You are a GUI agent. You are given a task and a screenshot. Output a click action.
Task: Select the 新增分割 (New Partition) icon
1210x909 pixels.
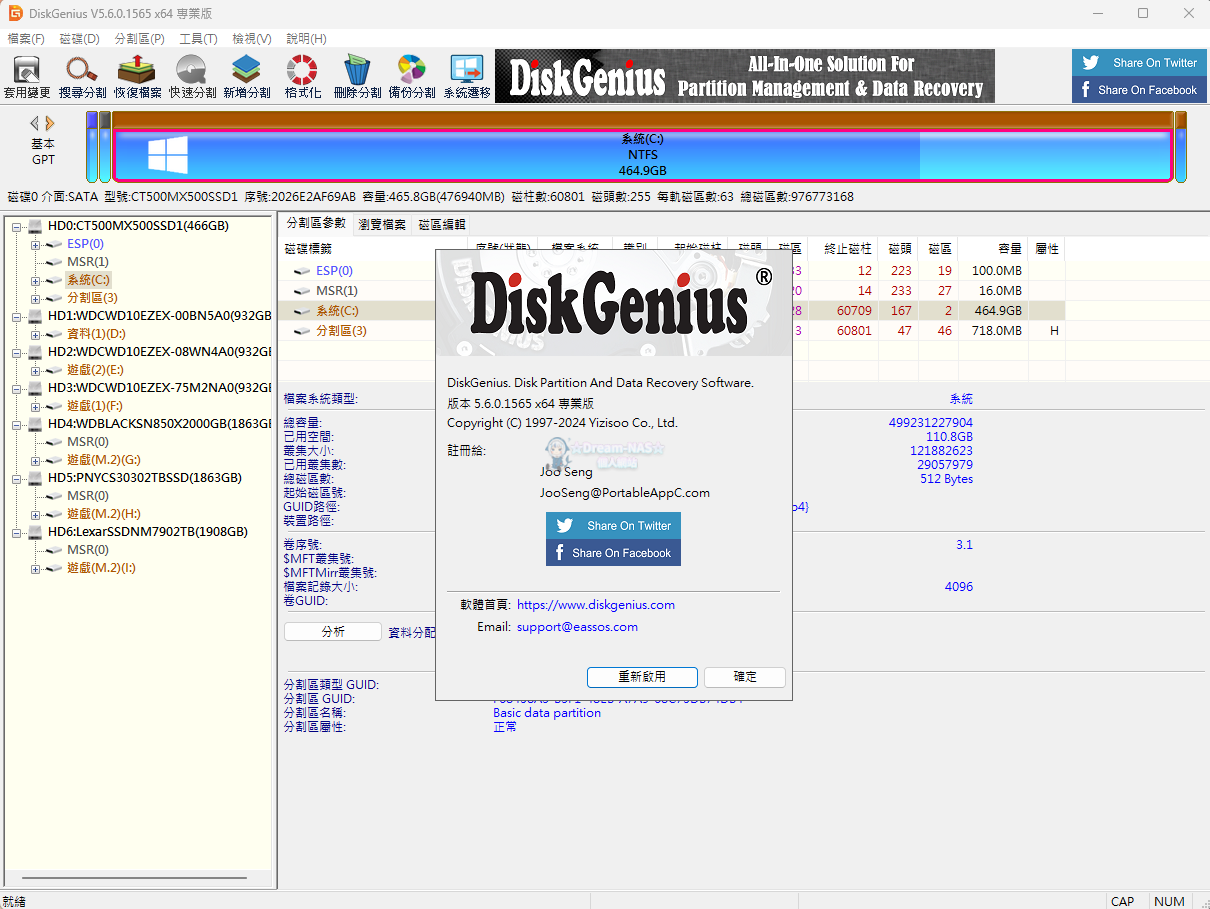(x=246, y=75)
